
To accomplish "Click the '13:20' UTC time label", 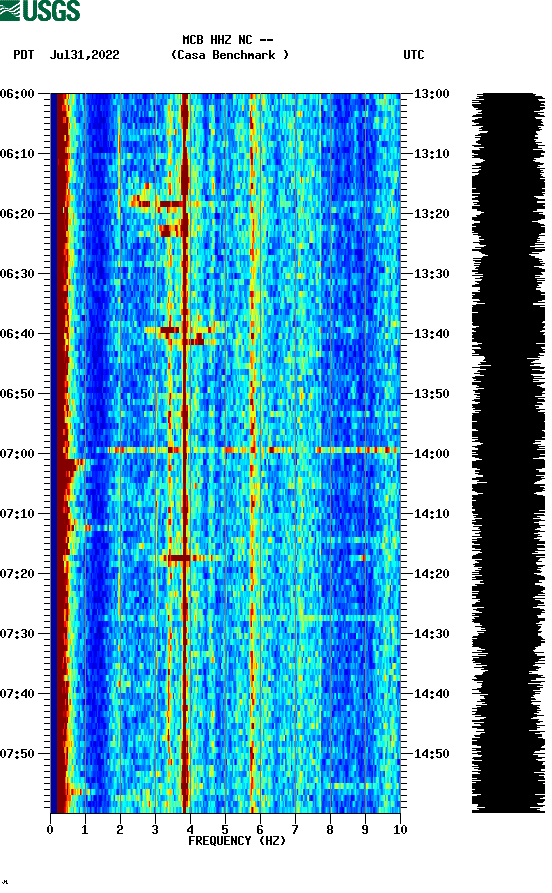I will [x=432, y=214].
